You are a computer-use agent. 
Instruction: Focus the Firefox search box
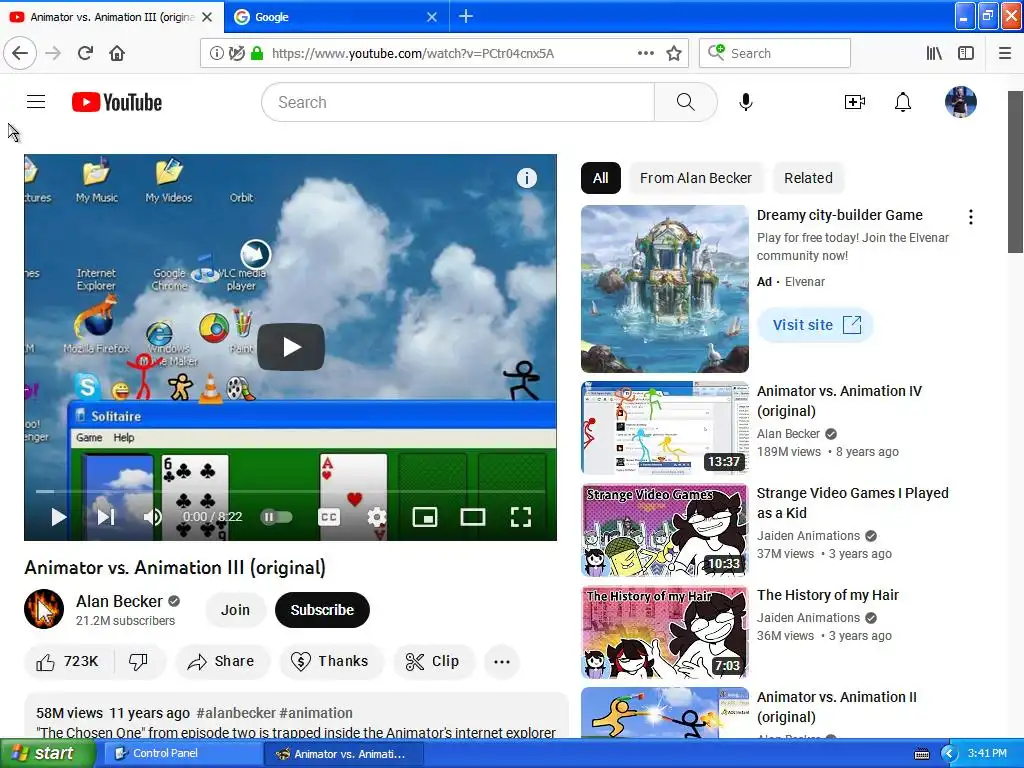[x=775, y=53]
